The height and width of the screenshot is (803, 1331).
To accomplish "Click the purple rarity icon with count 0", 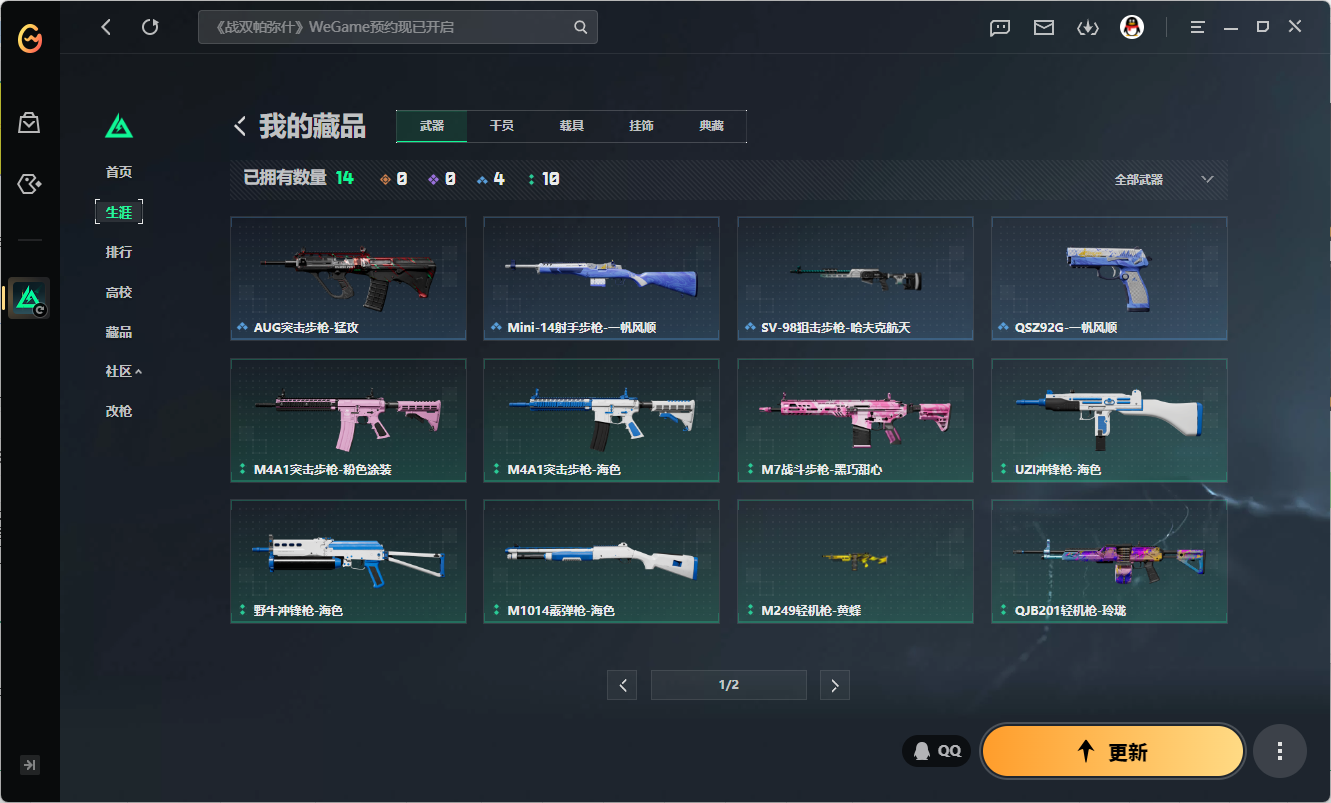I will (433, 180).
